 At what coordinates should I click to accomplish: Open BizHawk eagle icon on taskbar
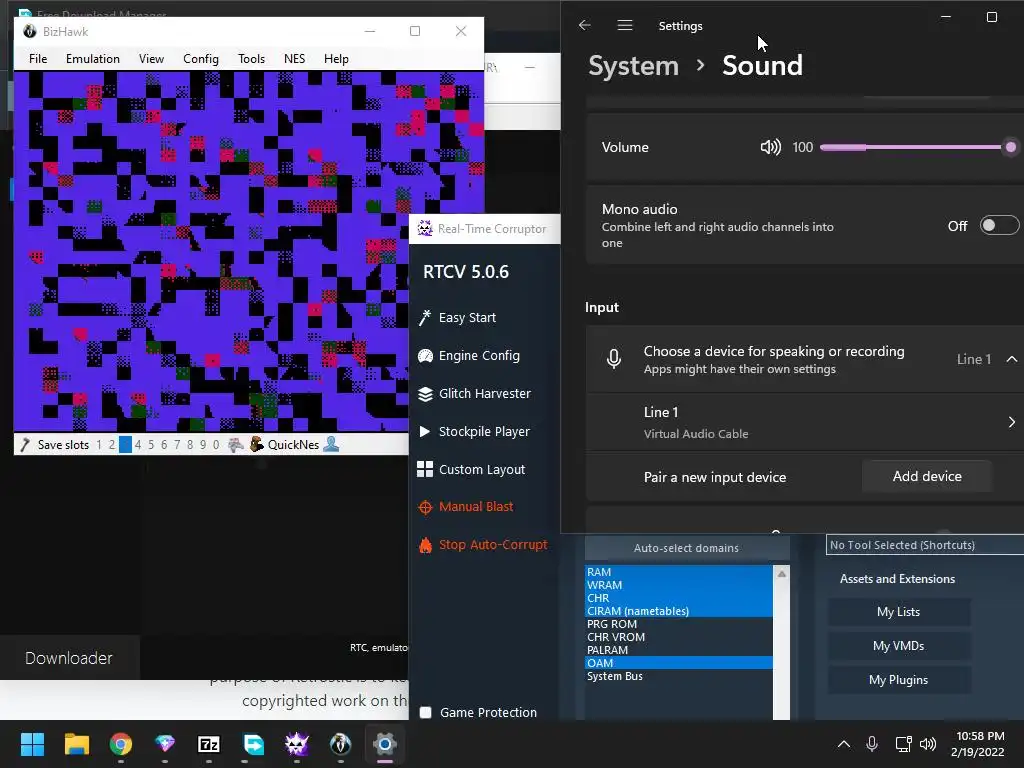(340, 744)
